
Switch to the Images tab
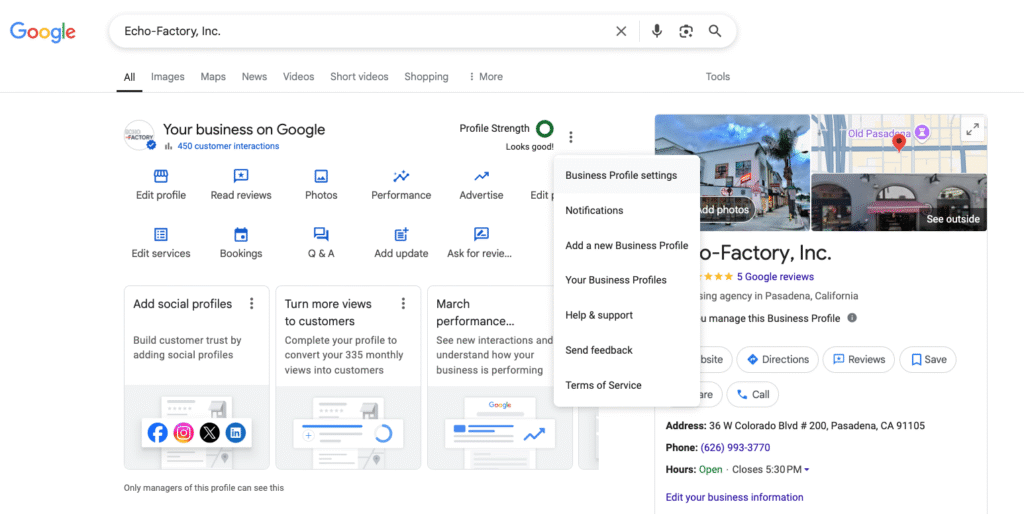pyautogui.click(x=168, y=76)
